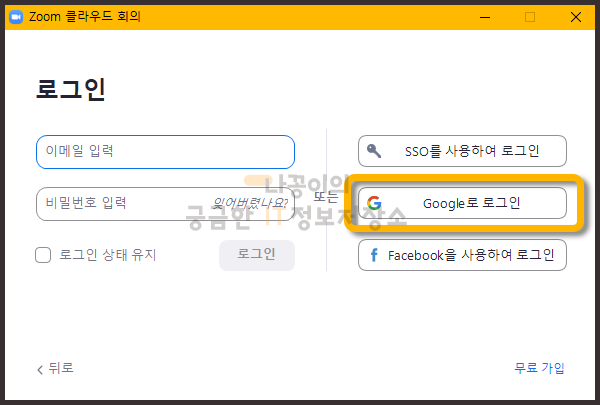Choose Google로 로그인 button
The image size is (600, 405).
click(462, 203)
